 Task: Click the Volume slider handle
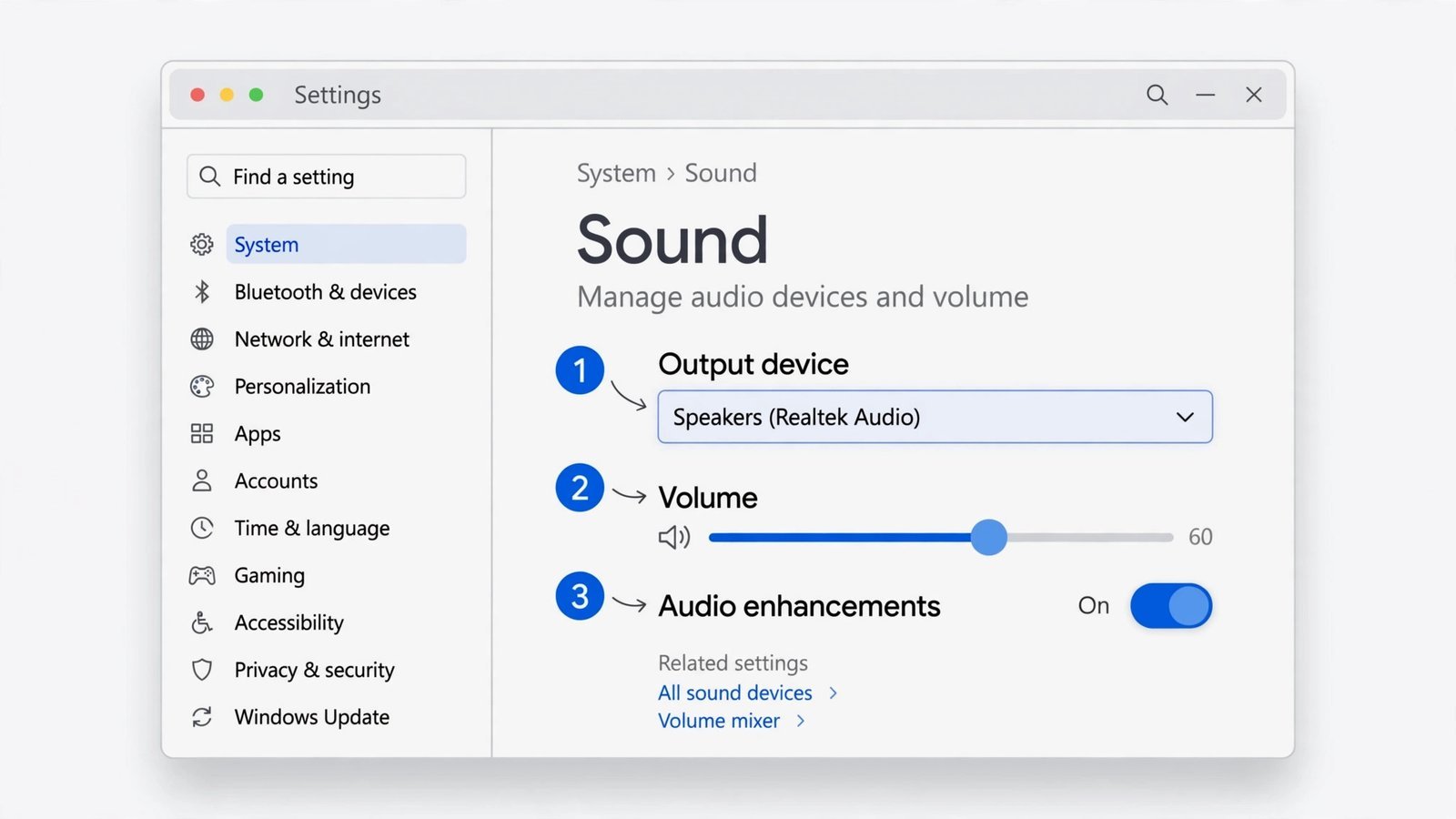(x=988, y=537)
